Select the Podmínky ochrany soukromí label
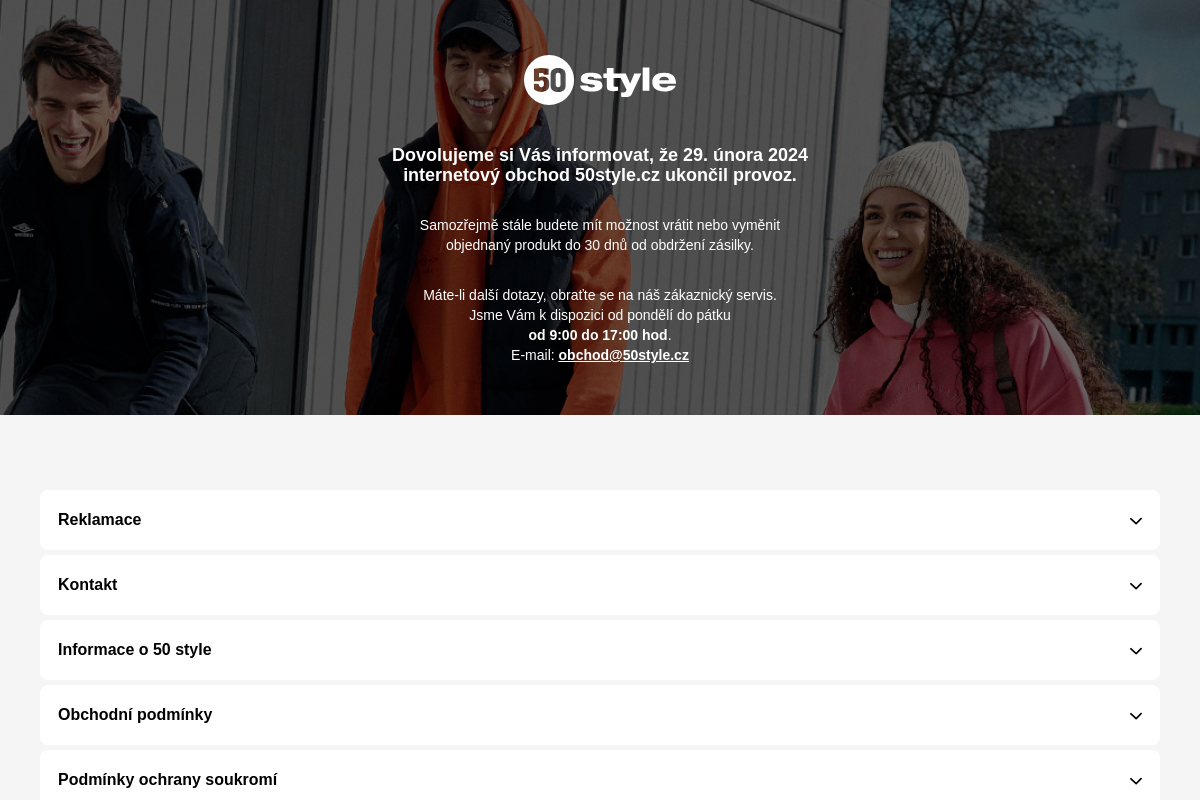The width and height of the screenshot is (1200, 800). pyautogui.click(x=168, y=780)
